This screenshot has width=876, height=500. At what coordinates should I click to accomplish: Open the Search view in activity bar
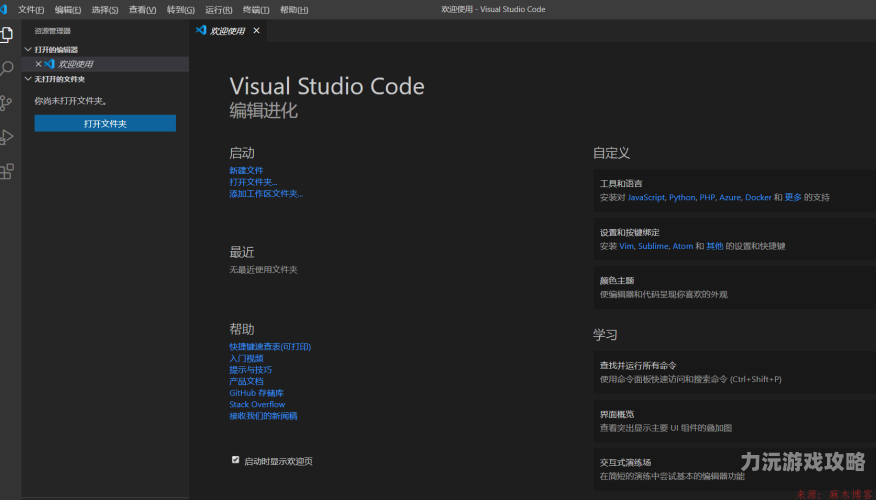point(7,68)
